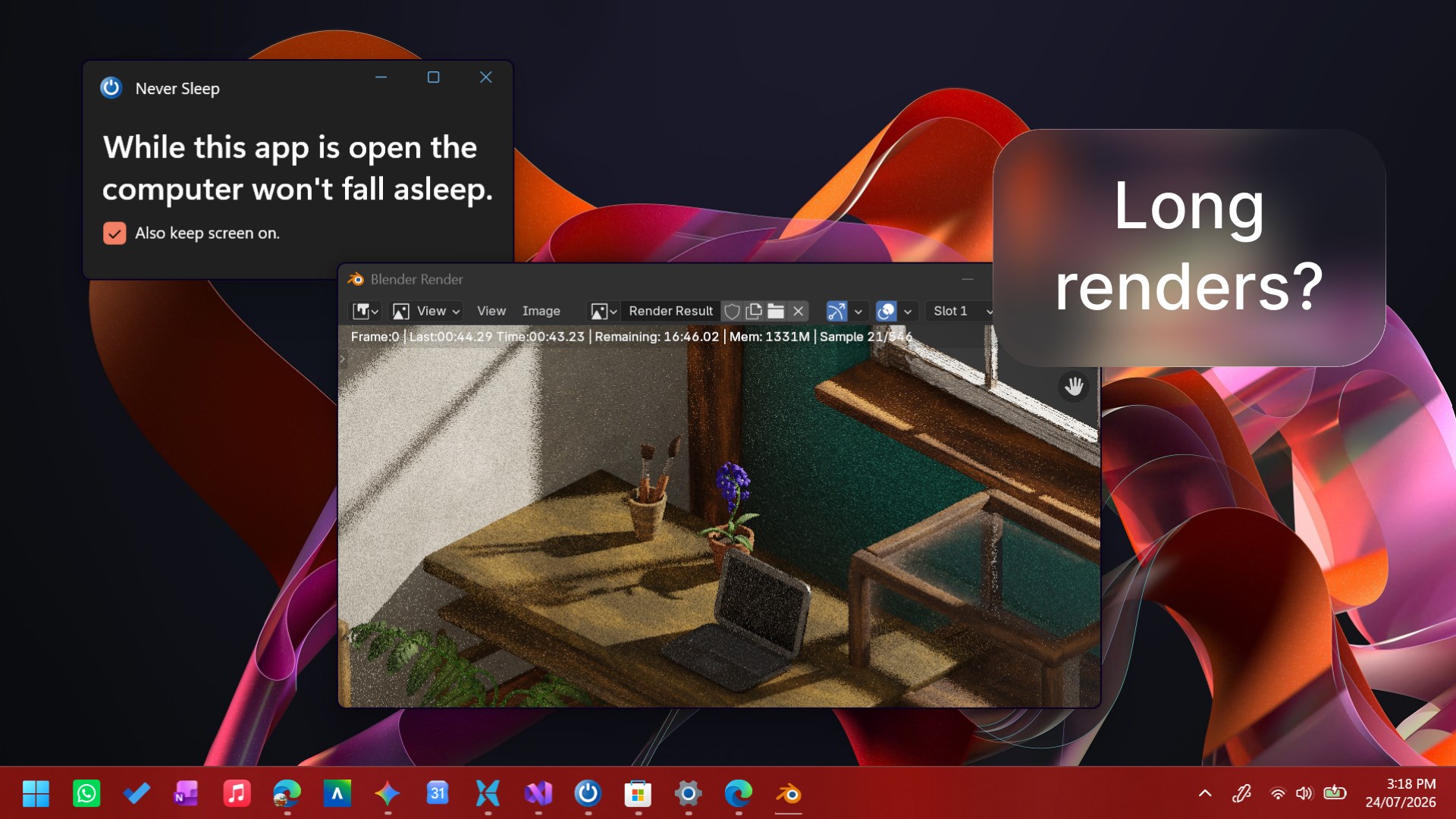
Task: Open WhatsApp from the taskbar
Action: point(86,794)
